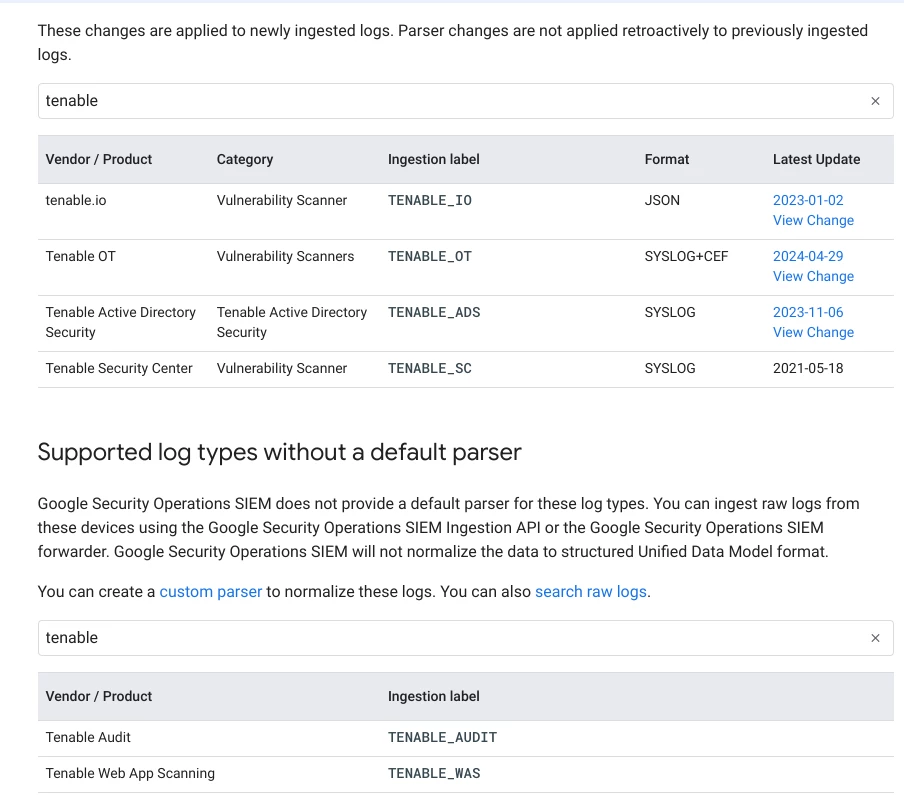View Change for Tenable OT parser
Viewport: 904px width, 795px height.
click(813, 276)
